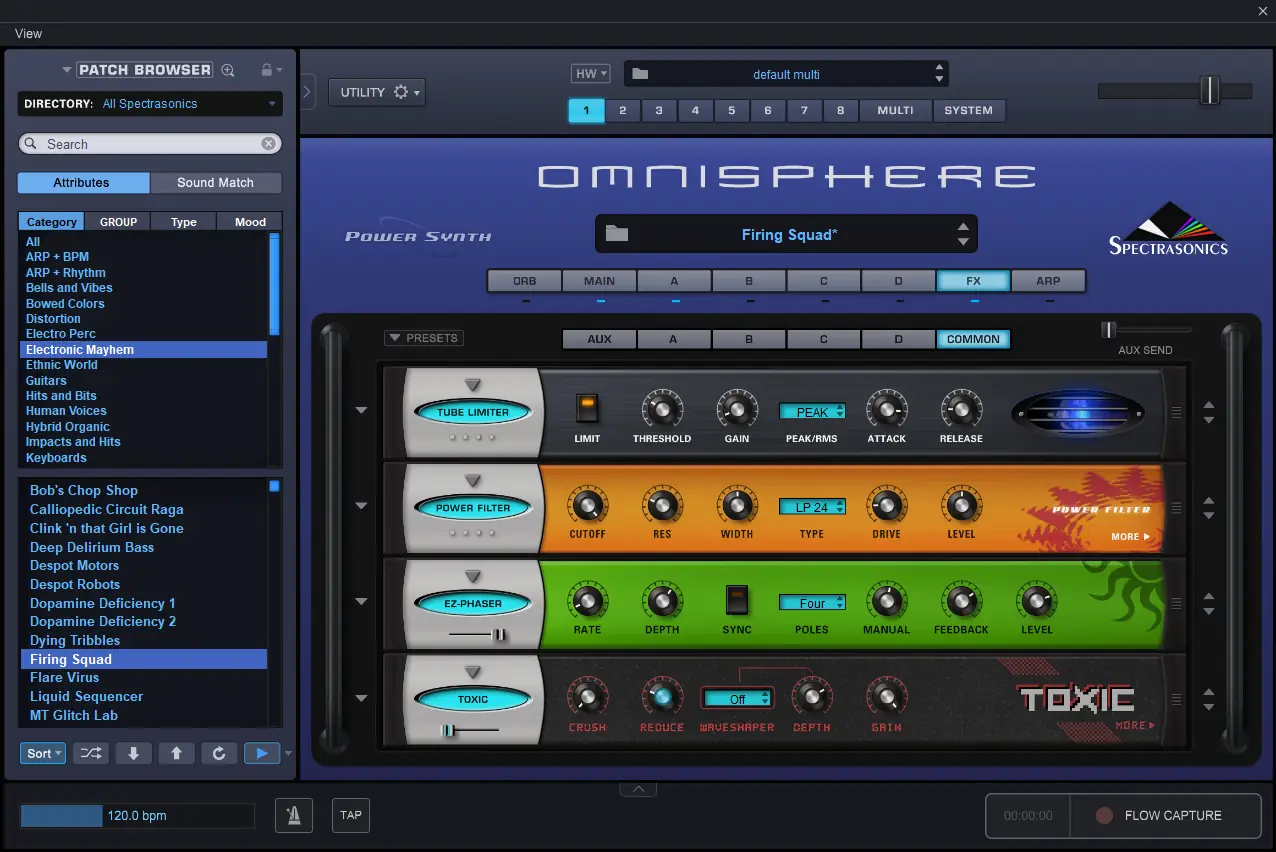Switch to the MAIN tab
This screenshot has width=1276, height=852.
pyautogui.click(x=600, y=281)
